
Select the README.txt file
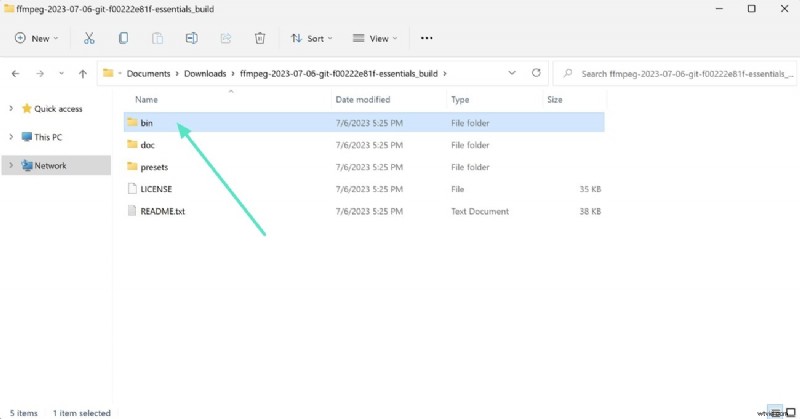pyautogui.click(x=163, y=211)
